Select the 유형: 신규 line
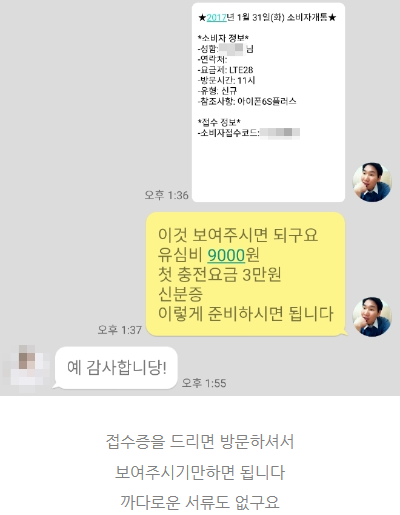 217,91
